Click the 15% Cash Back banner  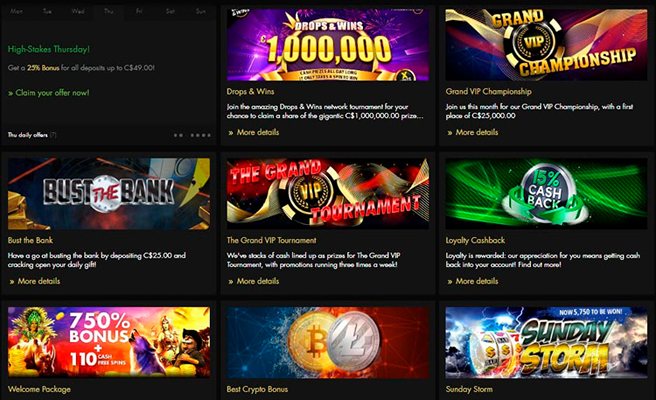[546, 194]
